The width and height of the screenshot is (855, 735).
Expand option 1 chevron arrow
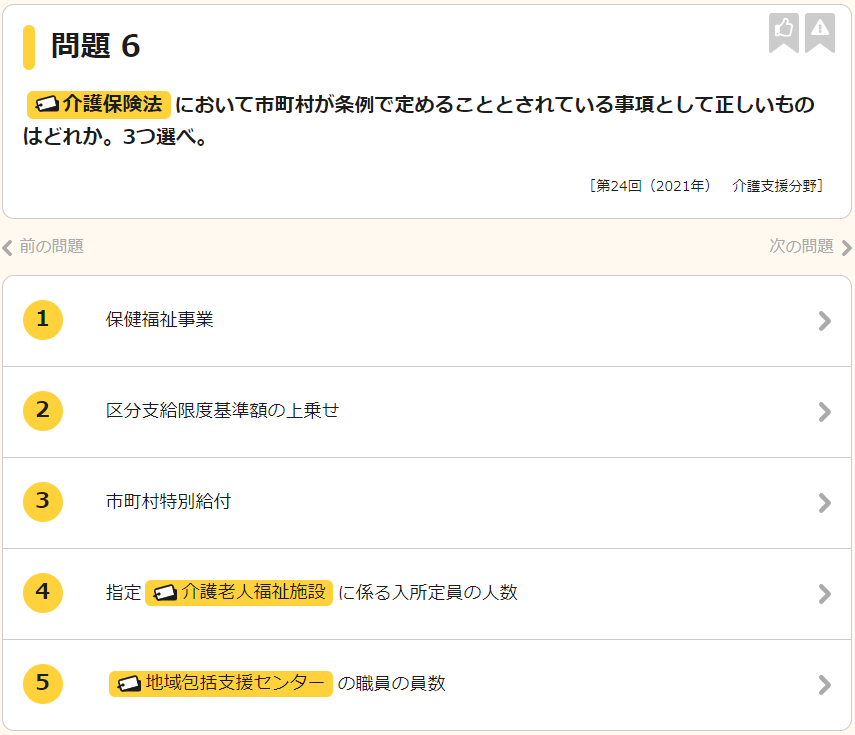point(824,320)
